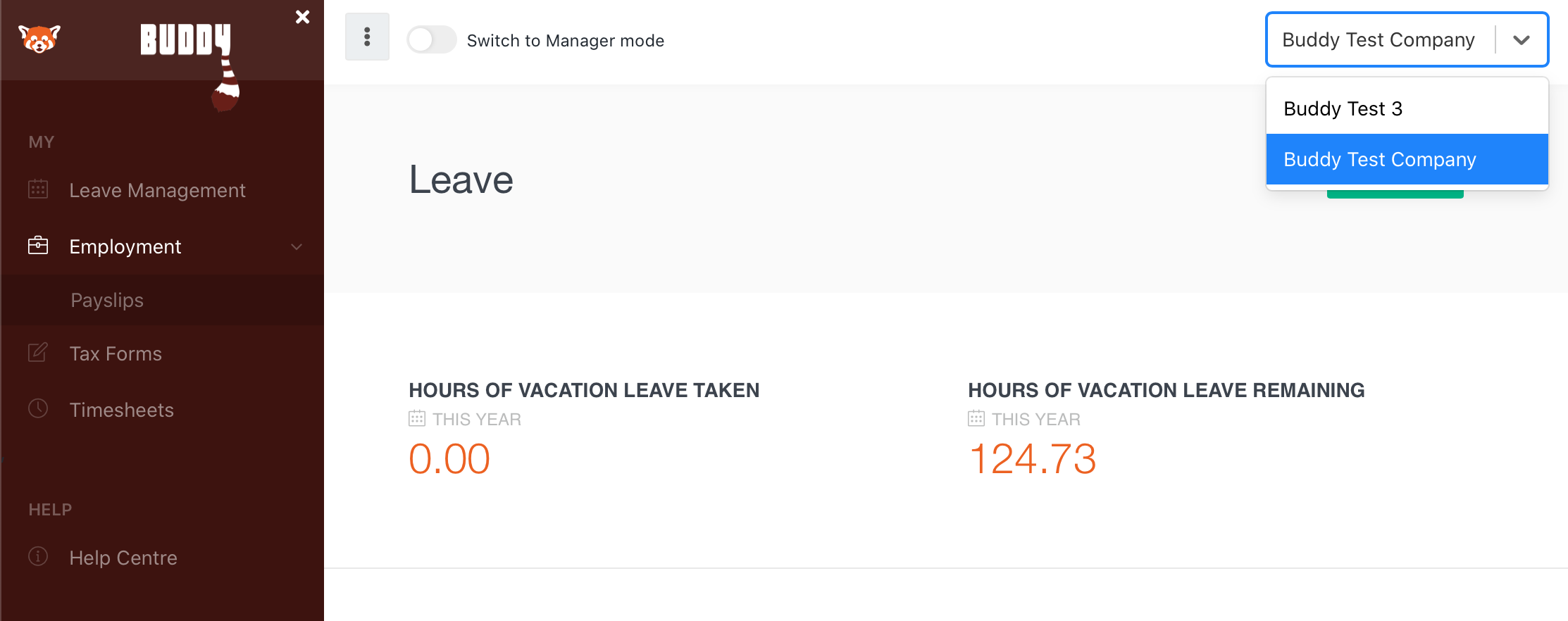Collapse the Employment submenu chevron
The height and width of the screenshot is (621, 1568).
click(297, 247)
